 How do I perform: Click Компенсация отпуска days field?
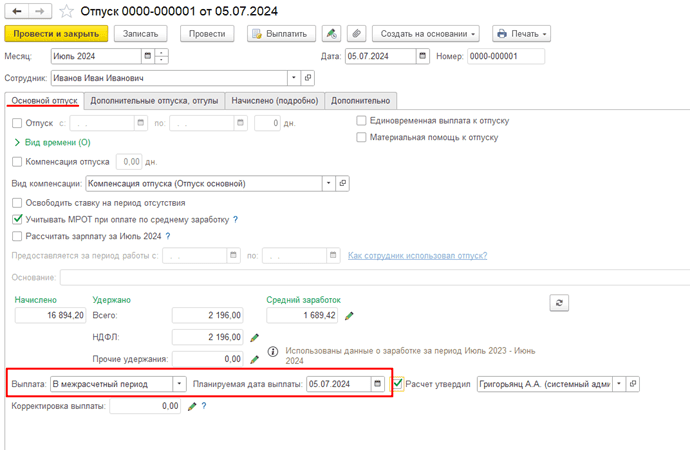[x=129, y=162]
